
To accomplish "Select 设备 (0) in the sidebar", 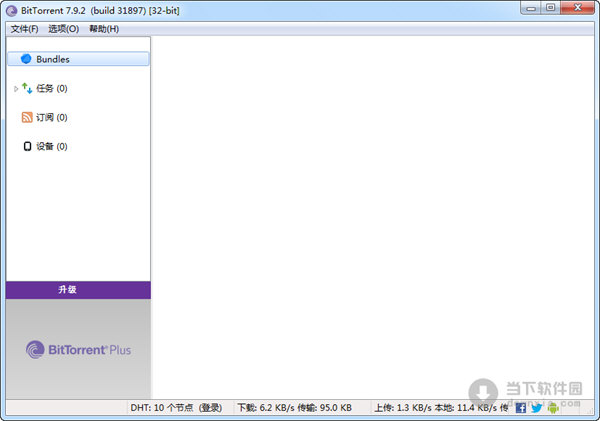I will 52,146.
